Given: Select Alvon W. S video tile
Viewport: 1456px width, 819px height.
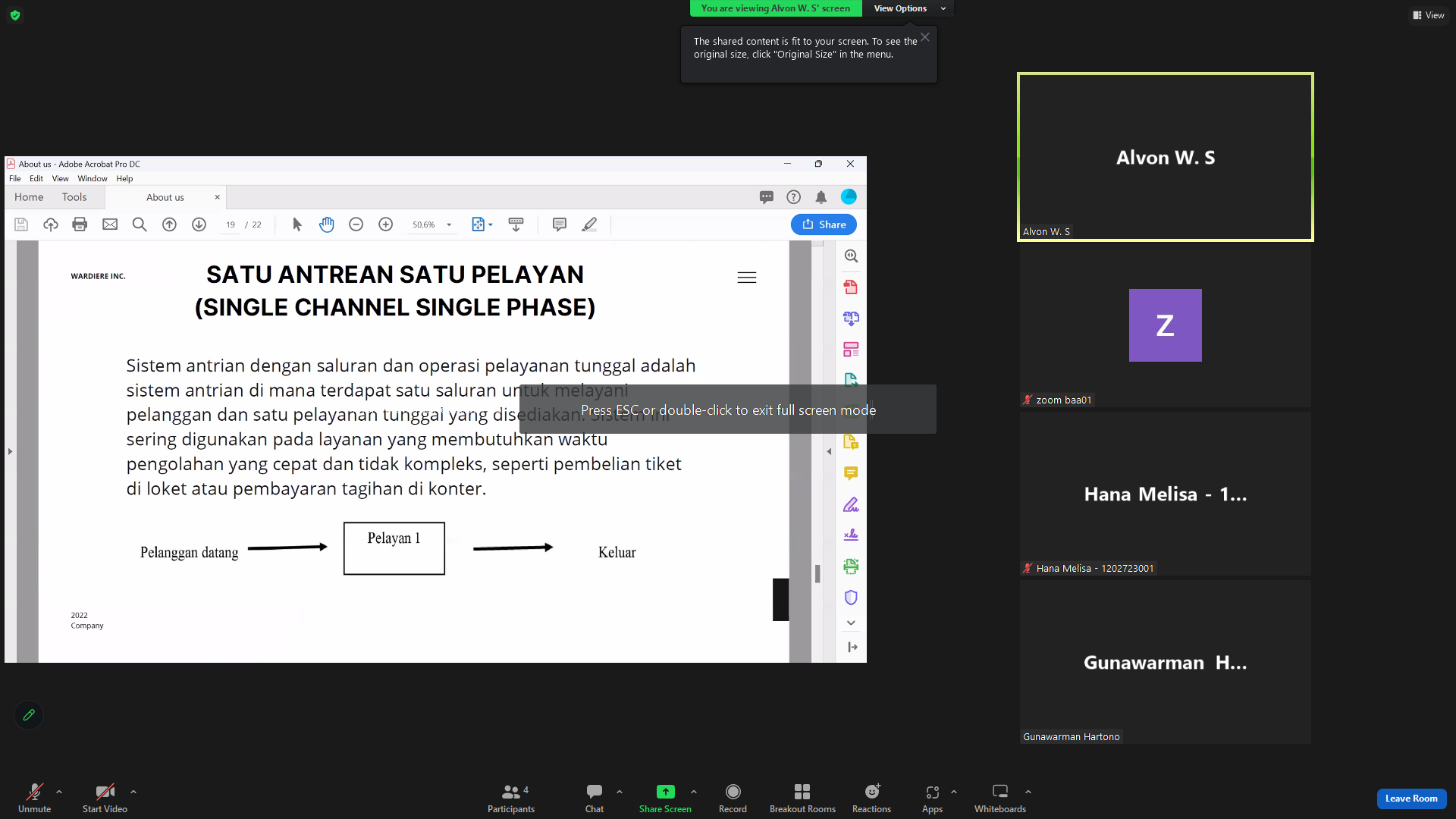Looking at the screenshot, I should (x=1165, y=157).
